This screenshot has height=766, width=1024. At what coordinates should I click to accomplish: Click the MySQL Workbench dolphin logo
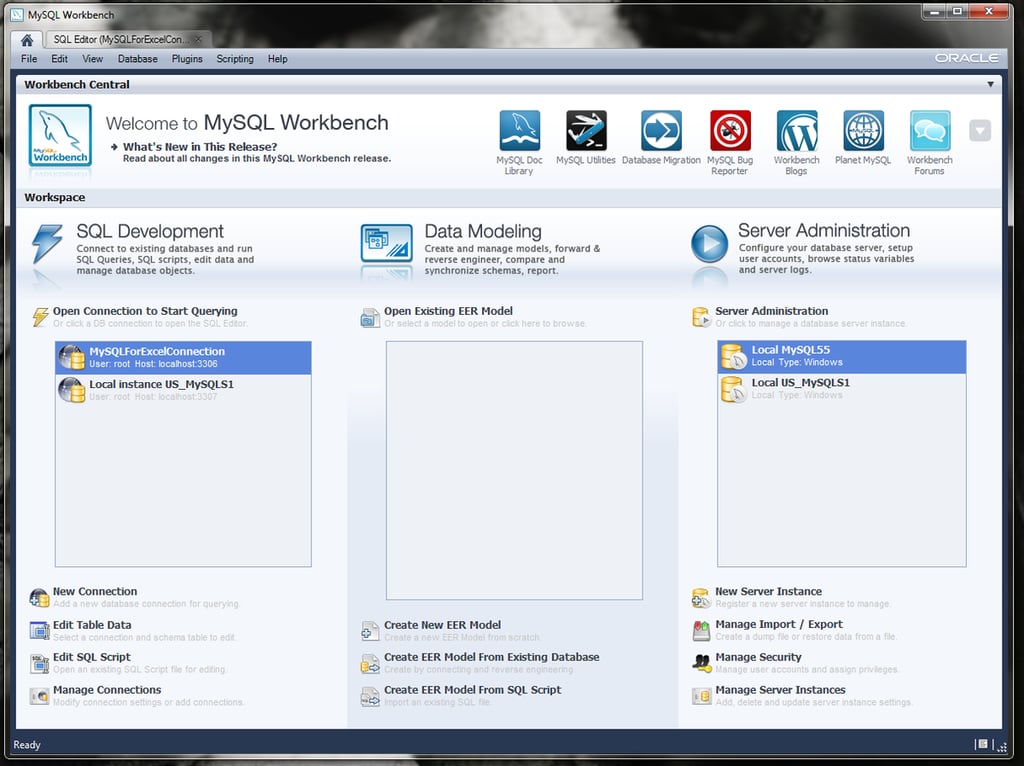pos(60,135)
